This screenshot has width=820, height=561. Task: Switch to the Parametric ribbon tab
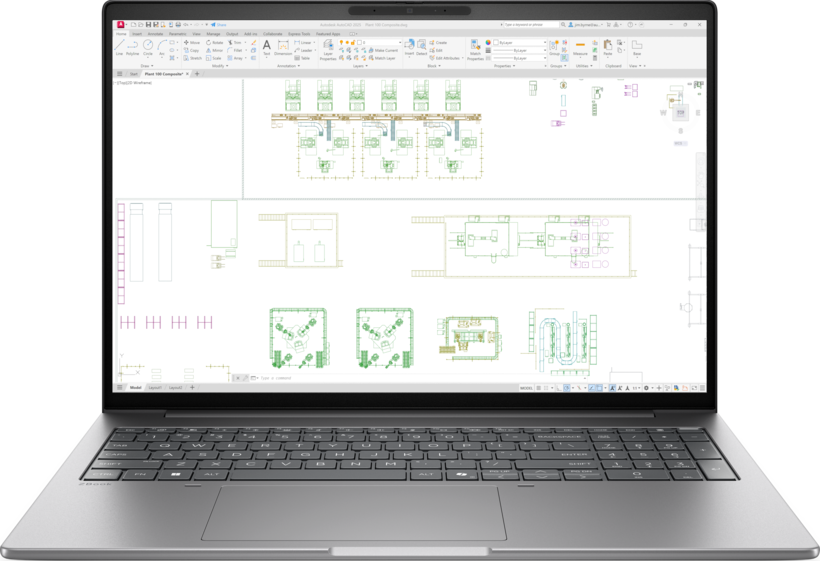[x=178, y=34]
